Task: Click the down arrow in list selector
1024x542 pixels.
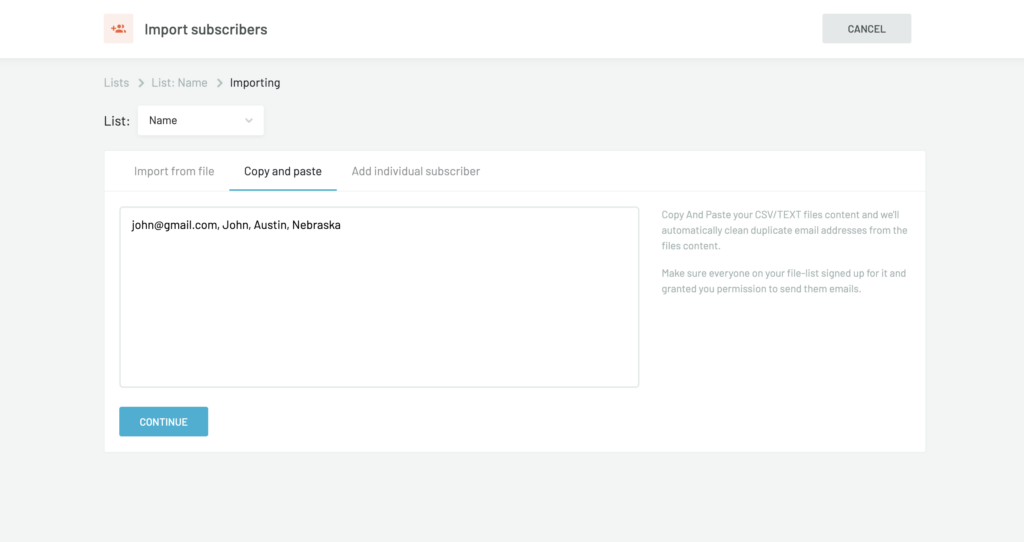Action: pyautogui.click(x=249, y=121)
